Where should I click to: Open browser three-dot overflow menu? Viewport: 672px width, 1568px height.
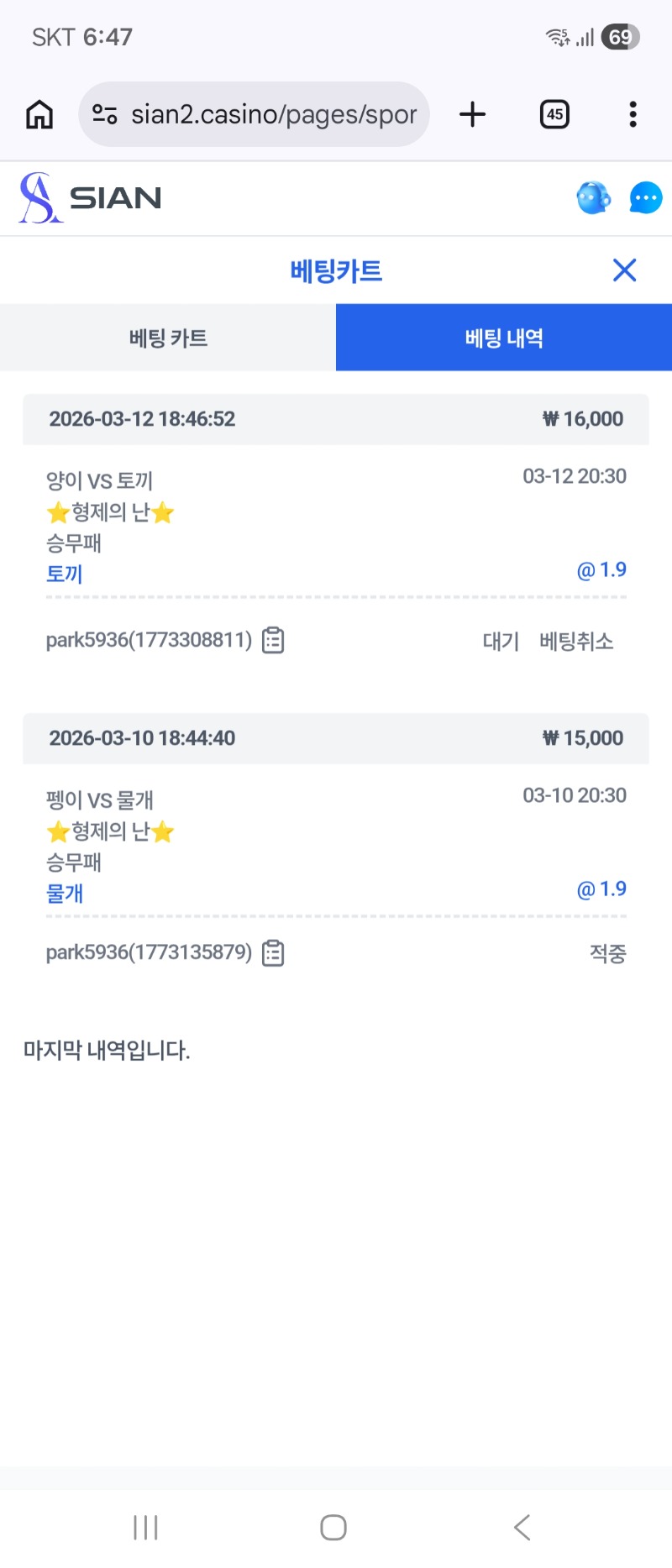pos(633,114)
